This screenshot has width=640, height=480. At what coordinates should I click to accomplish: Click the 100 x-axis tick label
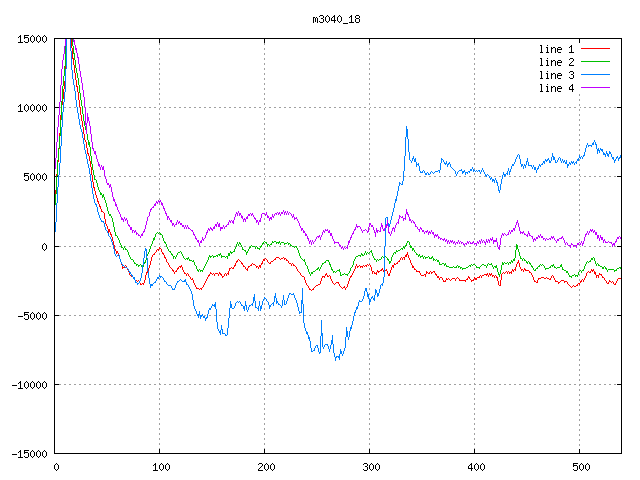tap(160, 467)
